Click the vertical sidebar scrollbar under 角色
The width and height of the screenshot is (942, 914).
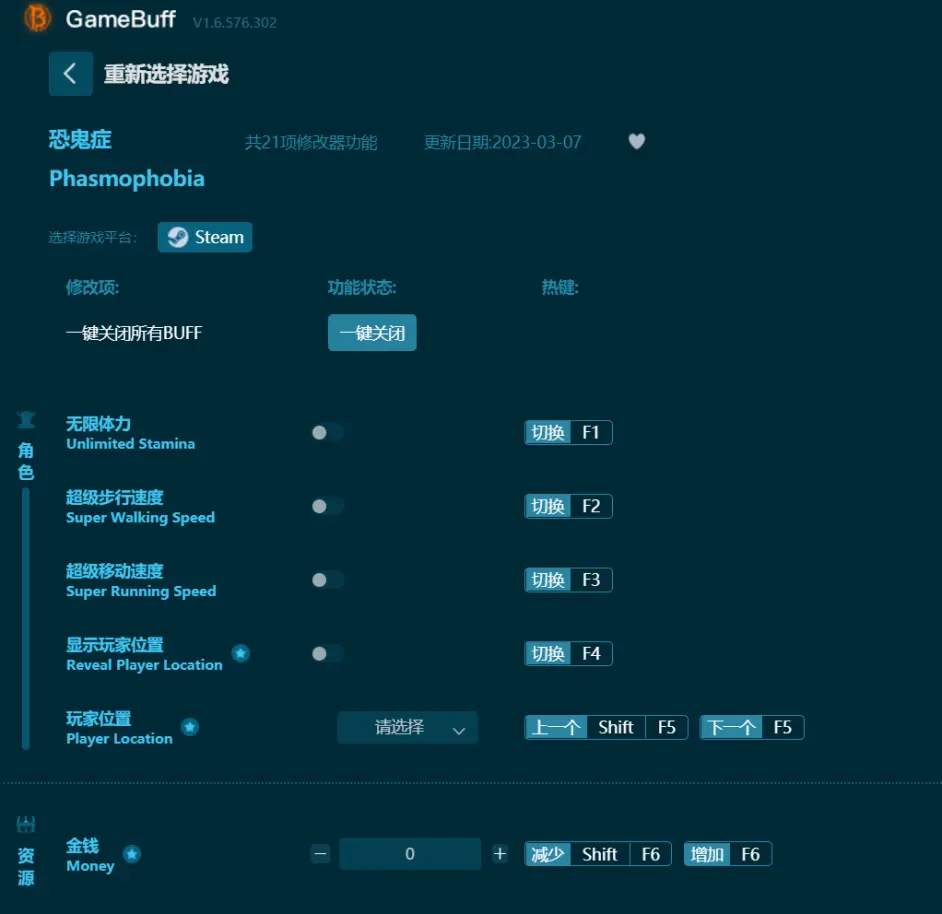coord(26,619)
